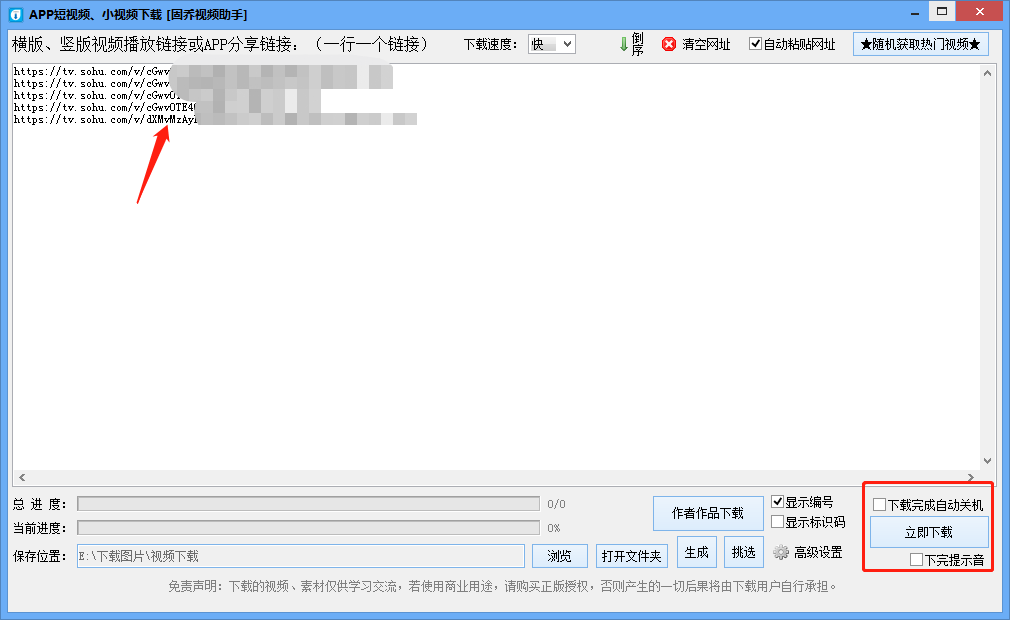Click the 倒序 label
This screenshot has width=1010, height=620.
point(637,44)
